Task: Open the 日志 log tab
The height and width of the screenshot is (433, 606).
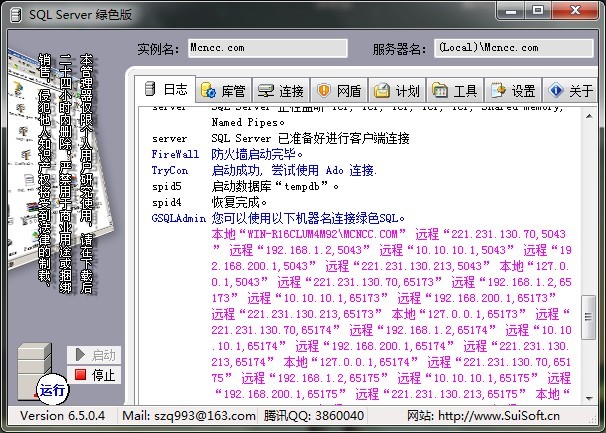Action: [x=164, y=91]
